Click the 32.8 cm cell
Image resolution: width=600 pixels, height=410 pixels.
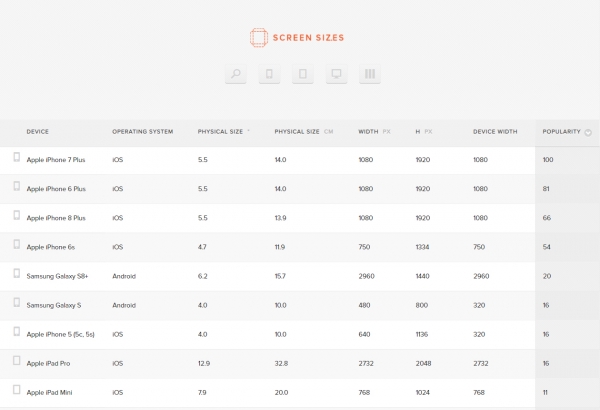pyautogui.click(x=281, y=364)
